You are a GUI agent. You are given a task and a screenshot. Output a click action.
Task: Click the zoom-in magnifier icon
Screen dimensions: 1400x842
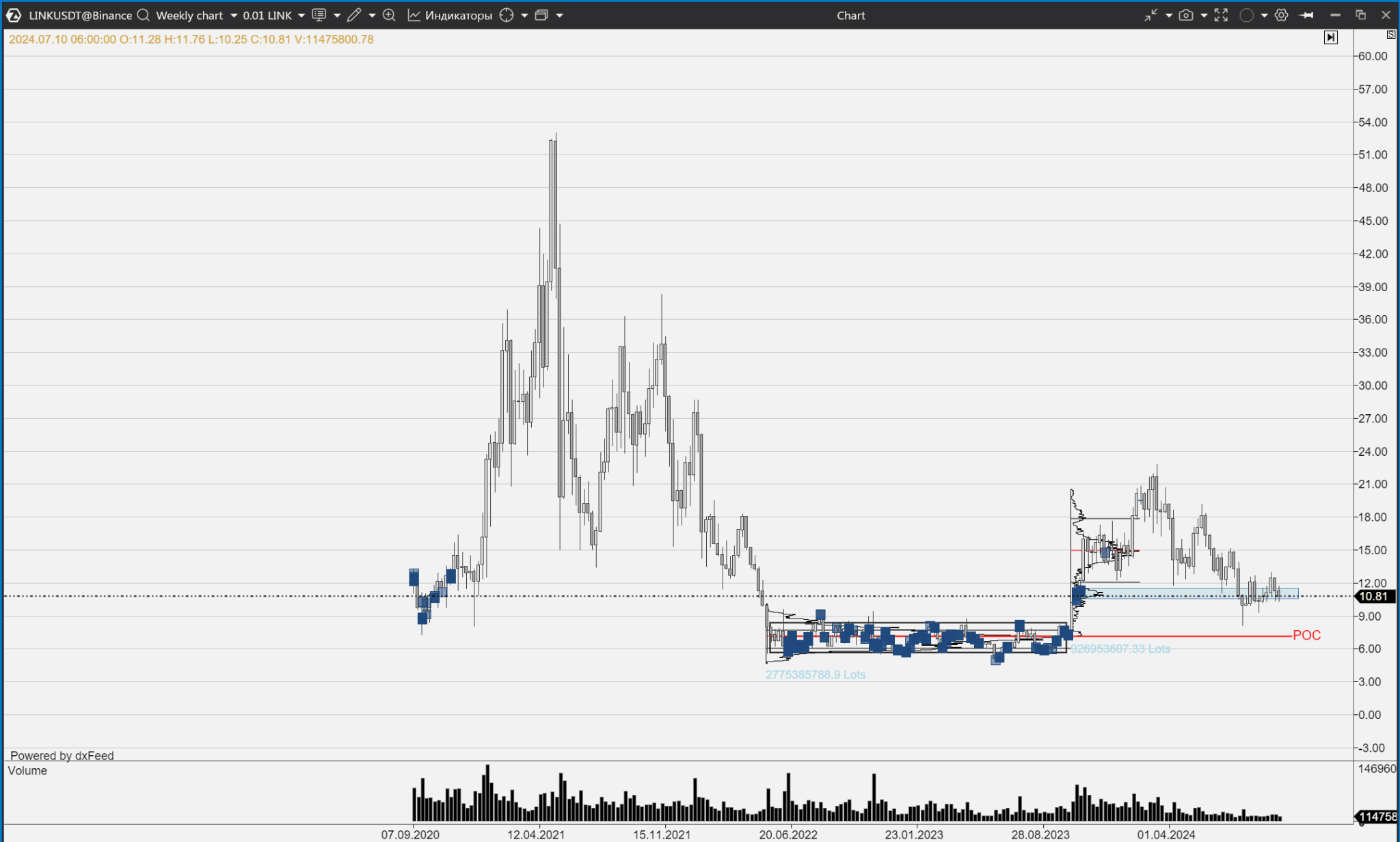390,15
